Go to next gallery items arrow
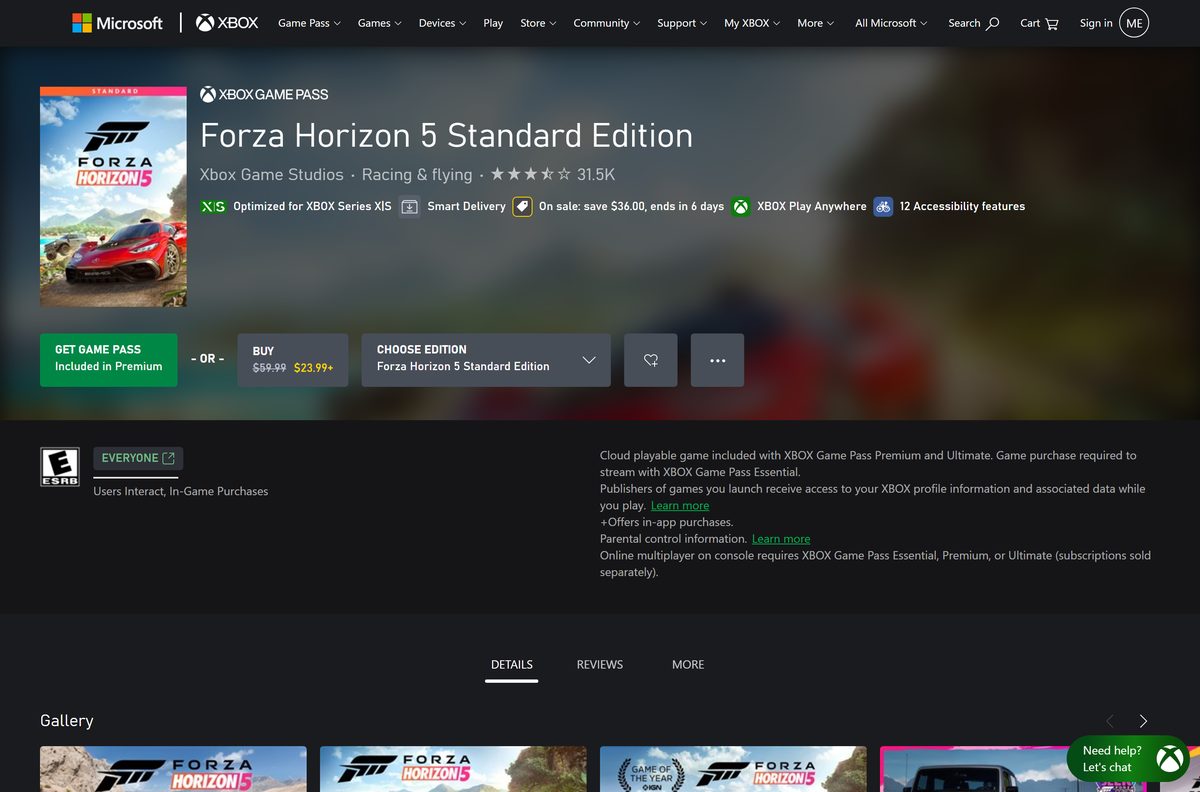Image resolution: width=1200 pixels, height=792 pixels. tap(1143, 721)
